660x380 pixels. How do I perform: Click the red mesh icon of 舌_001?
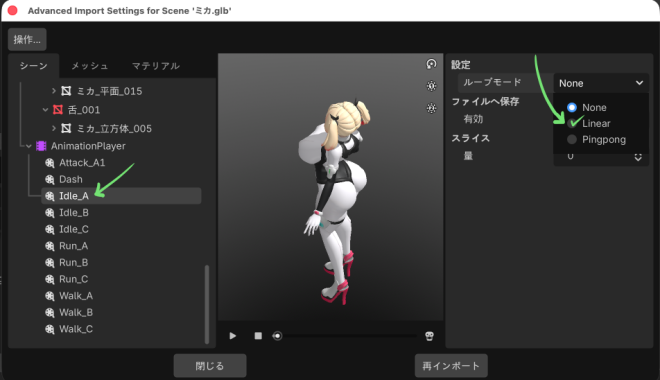click(58, 110)
